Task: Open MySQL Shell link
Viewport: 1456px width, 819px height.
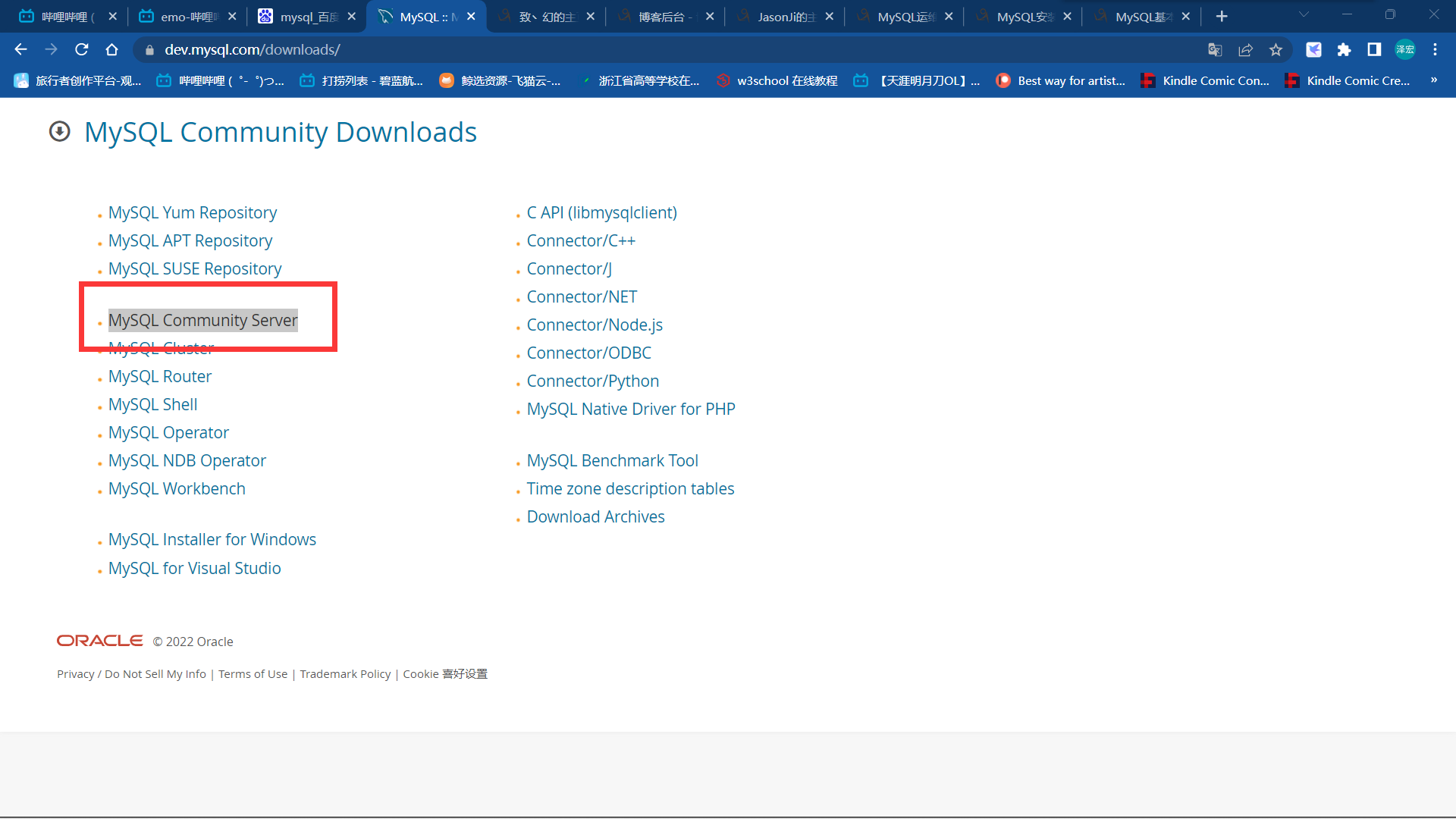Action: [x=153, y=404]
